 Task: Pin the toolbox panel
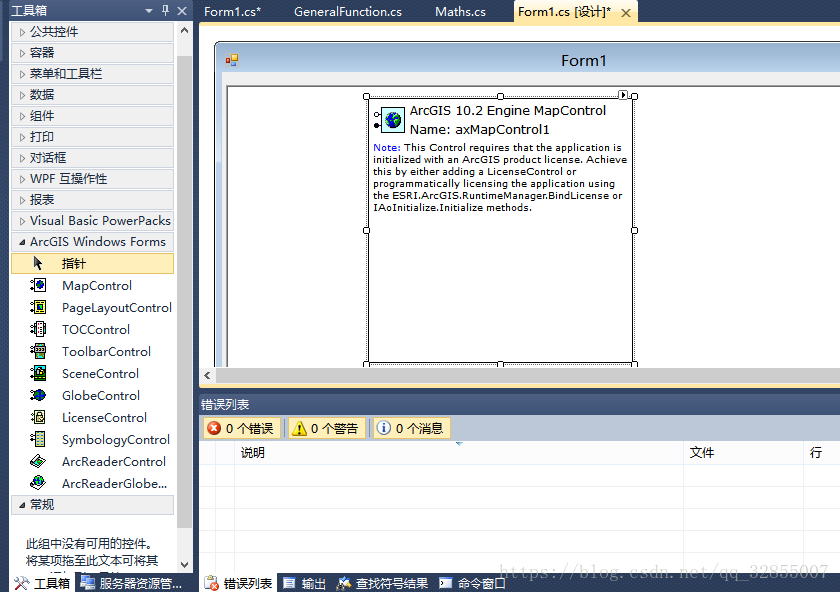[x=166, y=10]
